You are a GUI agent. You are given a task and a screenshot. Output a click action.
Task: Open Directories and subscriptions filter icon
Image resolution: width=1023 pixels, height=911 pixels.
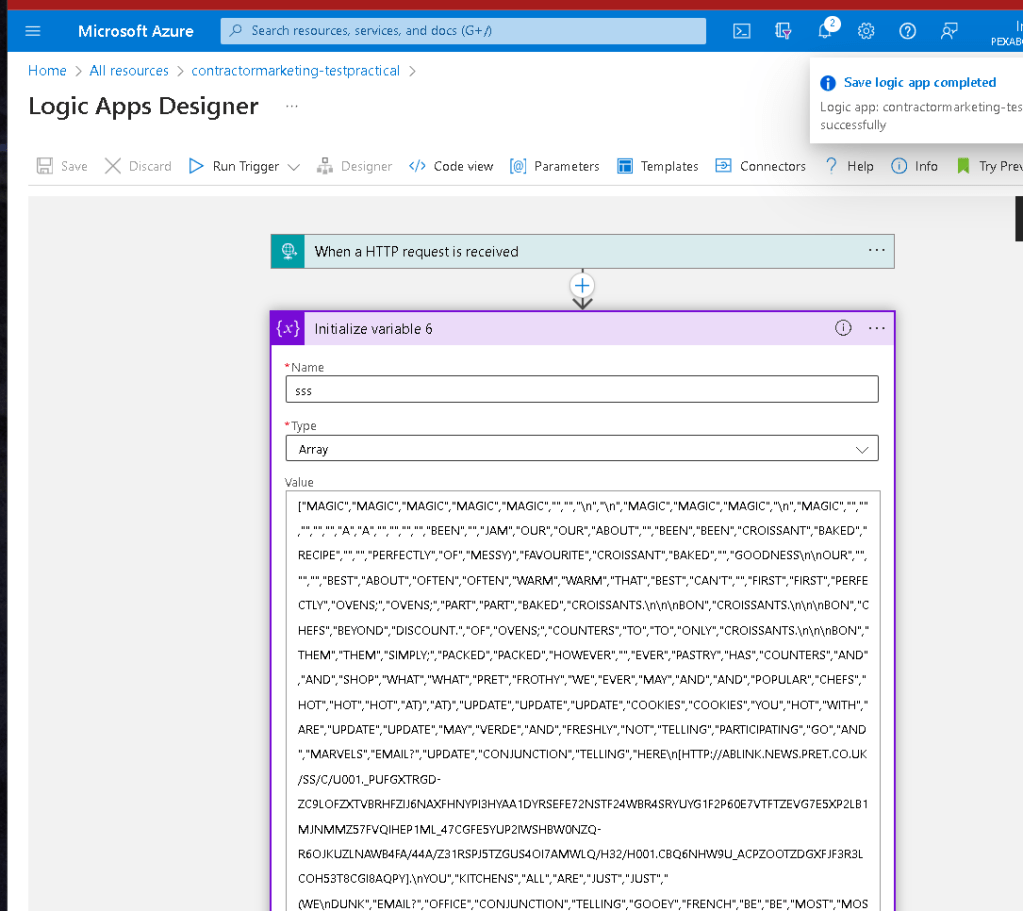tap(783, 31)
